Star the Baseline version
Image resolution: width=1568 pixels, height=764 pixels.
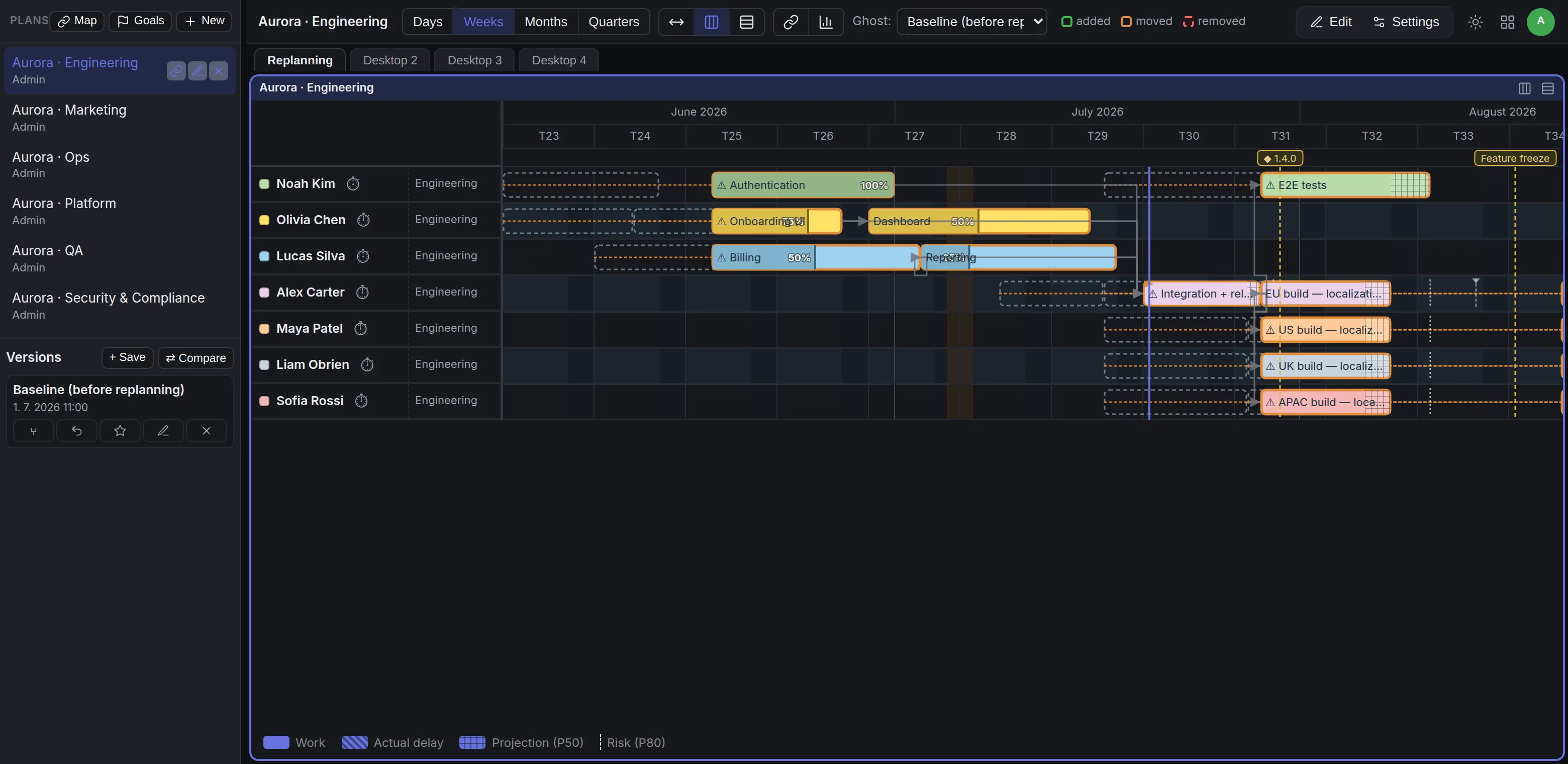(120, 431)
